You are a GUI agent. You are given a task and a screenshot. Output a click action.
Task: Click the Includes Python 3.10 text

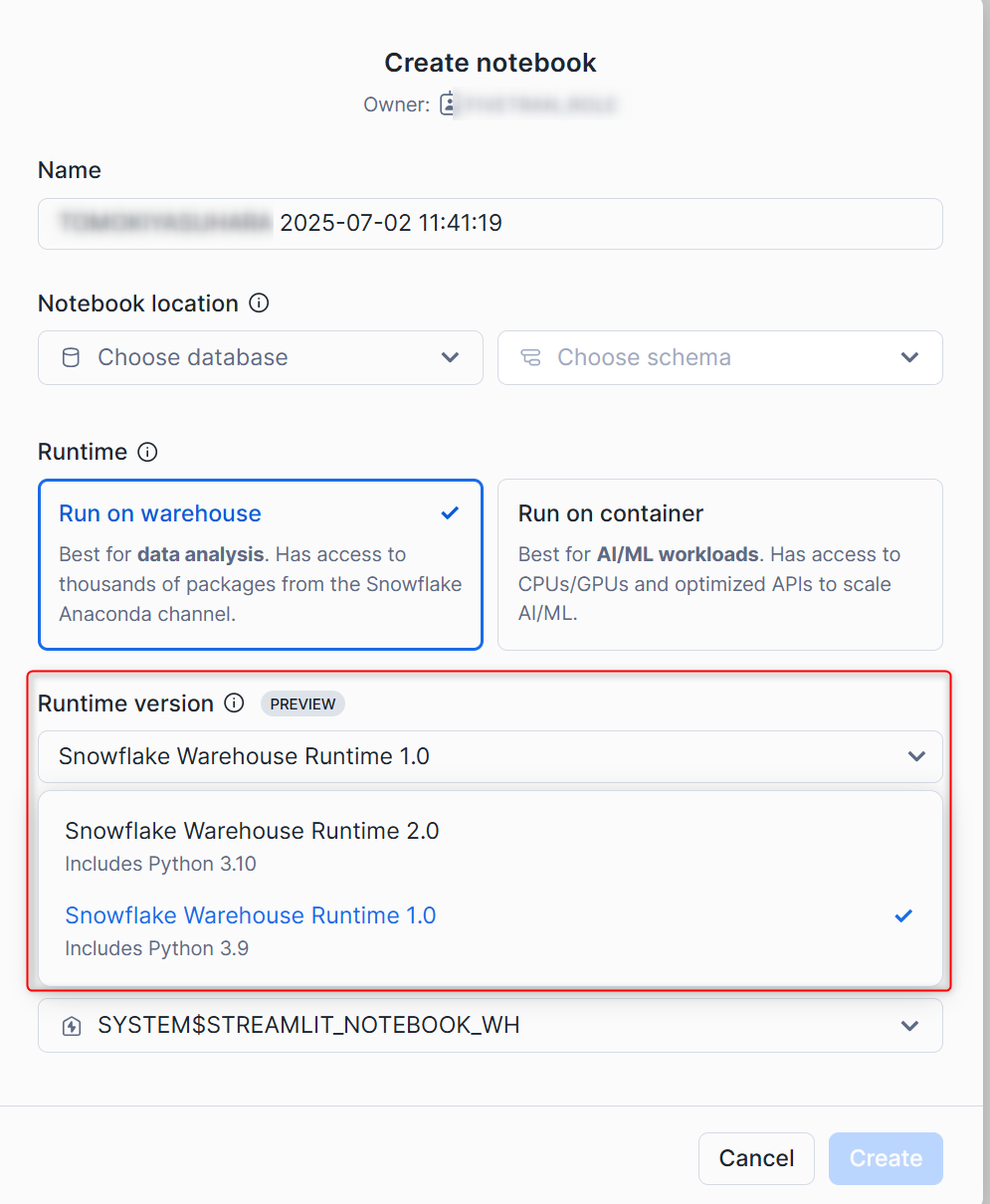point(160,864)
